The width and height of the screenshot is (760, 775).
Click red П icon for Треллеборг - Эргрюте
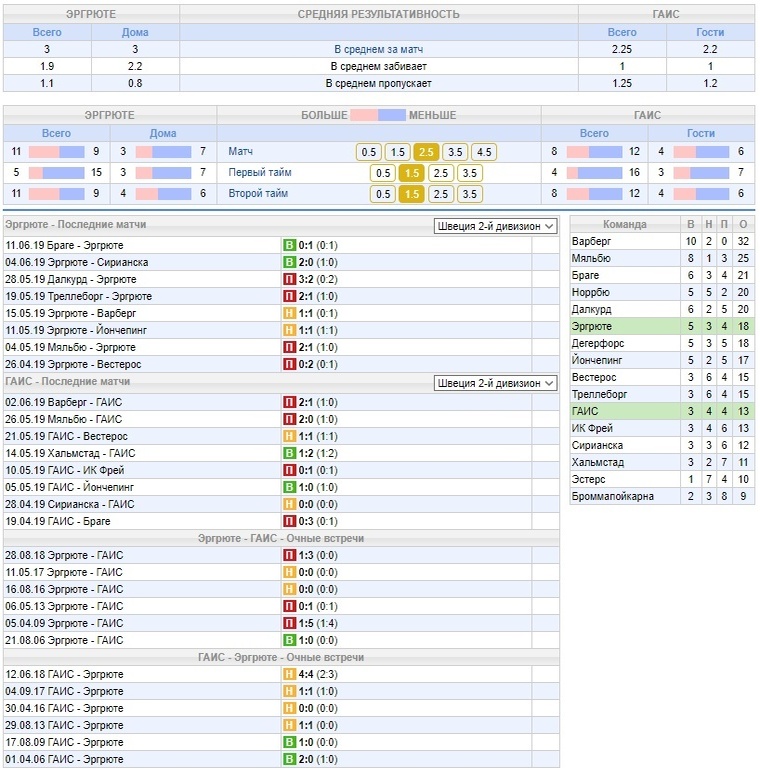tap(289, 296)
